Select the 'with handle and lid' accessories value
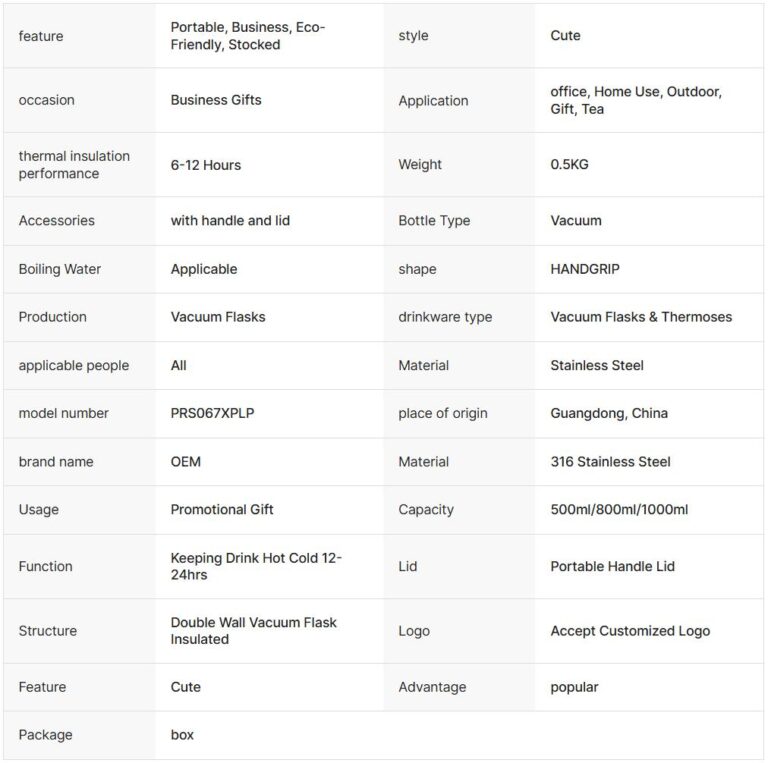Screen dimensions: 768x763 click(x=230, y=220)
